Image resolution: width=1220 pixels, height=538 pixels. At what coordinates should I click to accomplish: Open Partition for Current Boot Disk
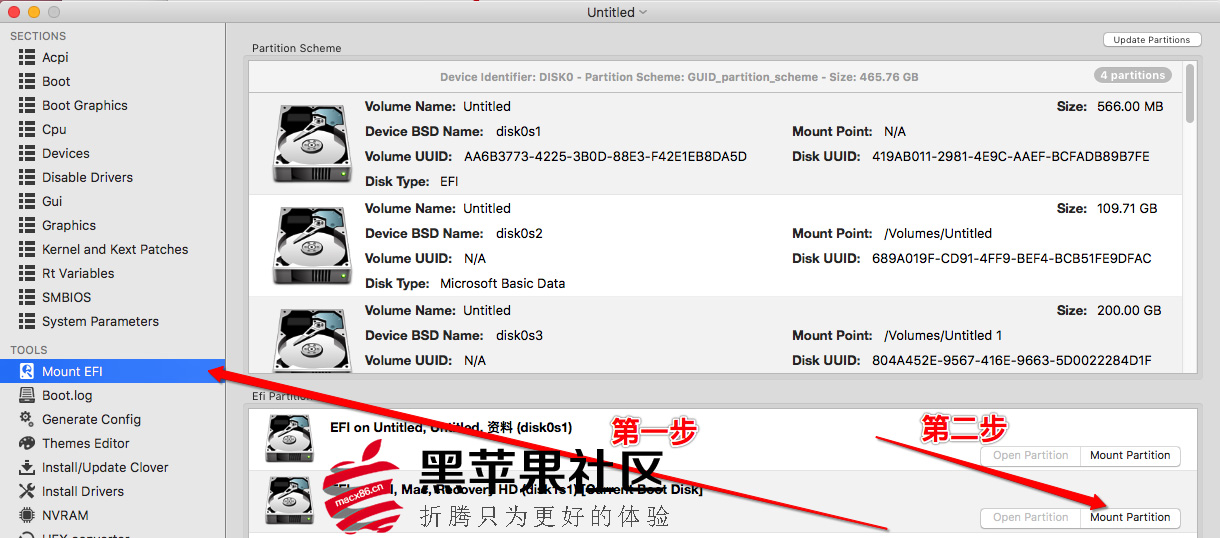click(1031, 517)
